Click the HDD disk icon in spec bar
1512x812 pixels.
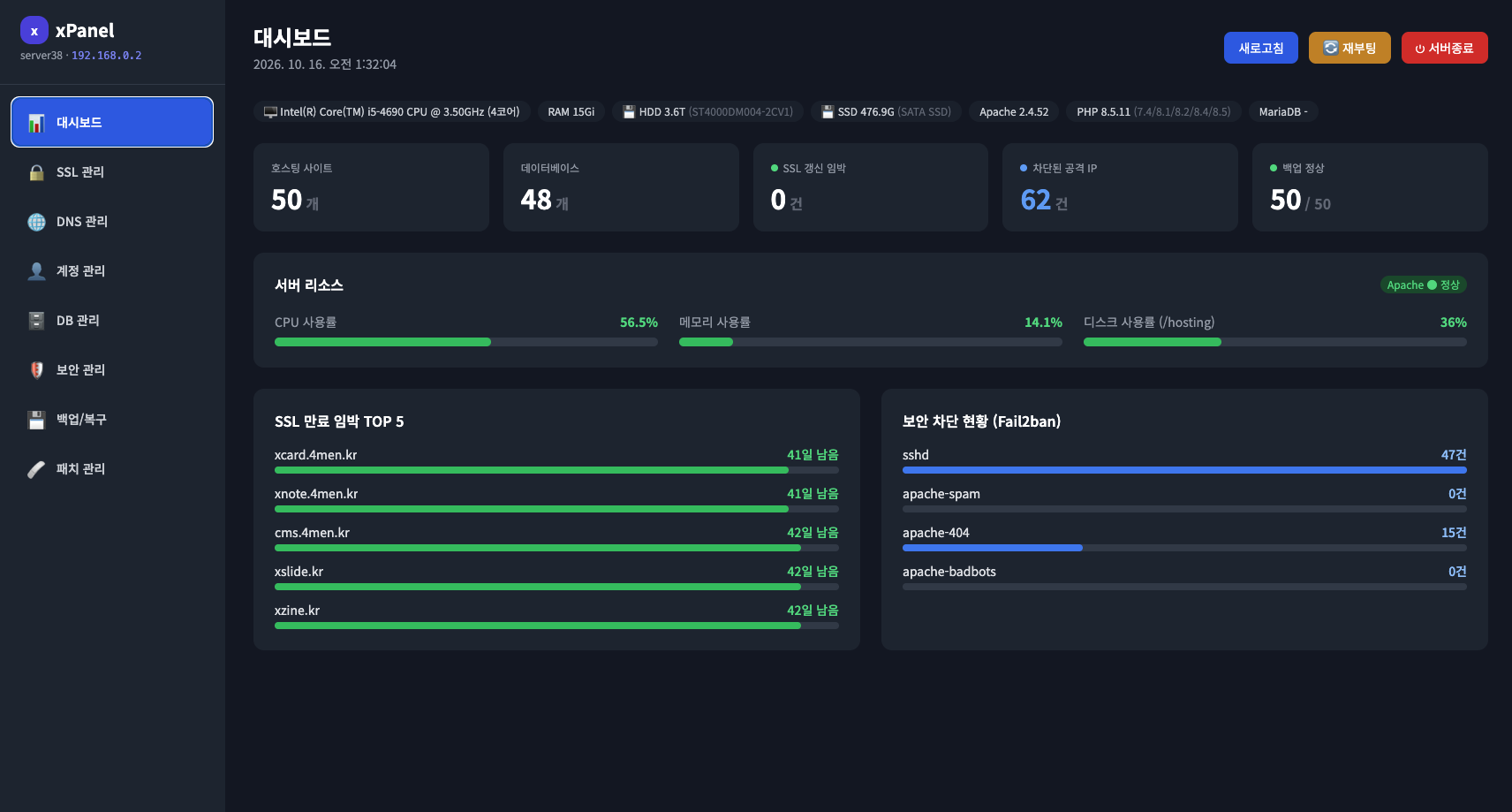click(629, 112)
